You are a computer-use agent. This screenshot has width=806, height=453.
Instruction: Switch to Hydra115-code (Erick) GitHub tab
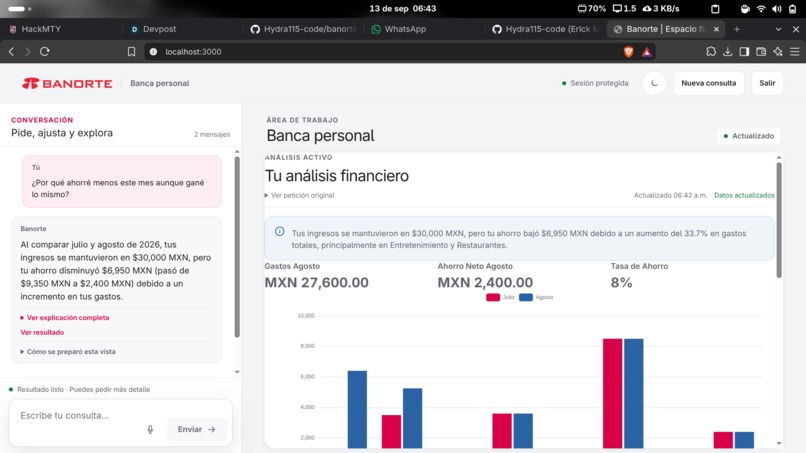tap(545, 29)
